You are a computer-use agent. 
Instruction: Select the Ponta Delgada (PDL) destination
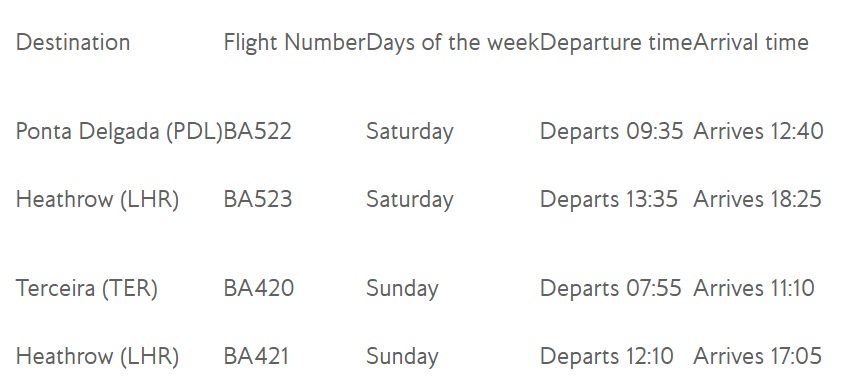[119, 131]
